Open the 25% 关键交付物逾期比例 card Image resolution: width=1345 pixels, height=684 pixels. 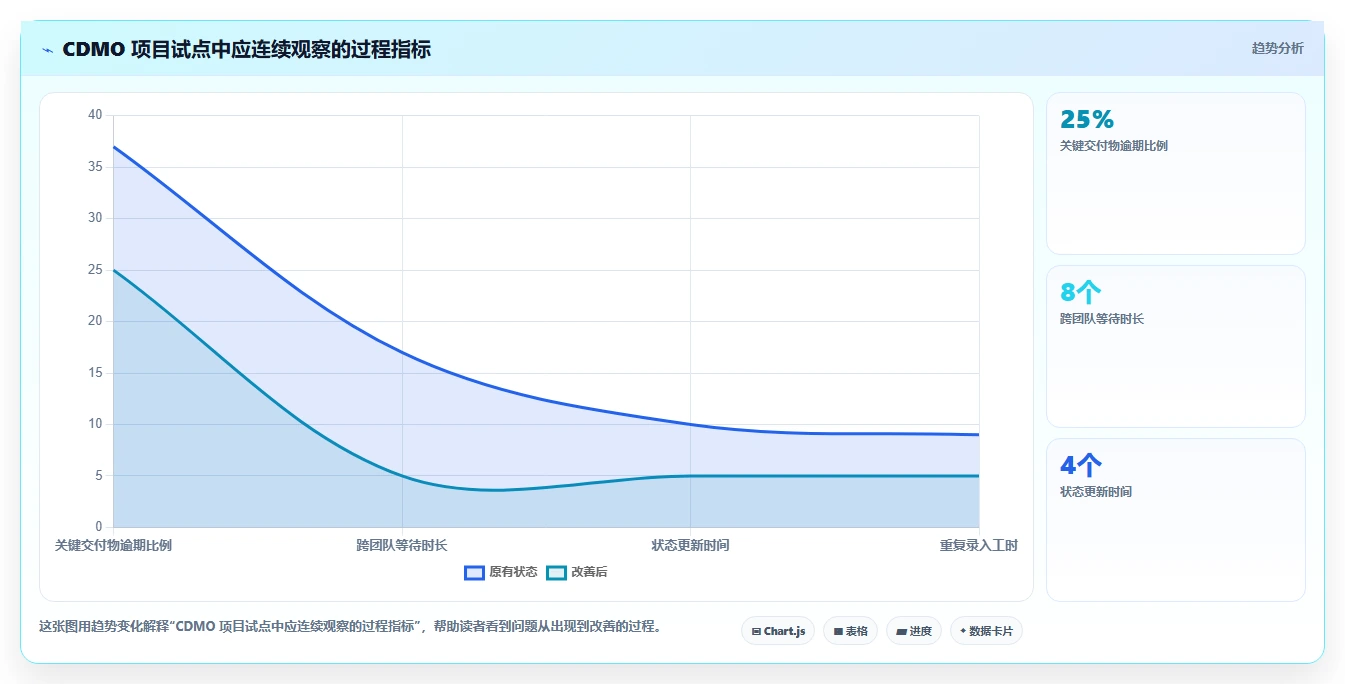pos(1176,173)
